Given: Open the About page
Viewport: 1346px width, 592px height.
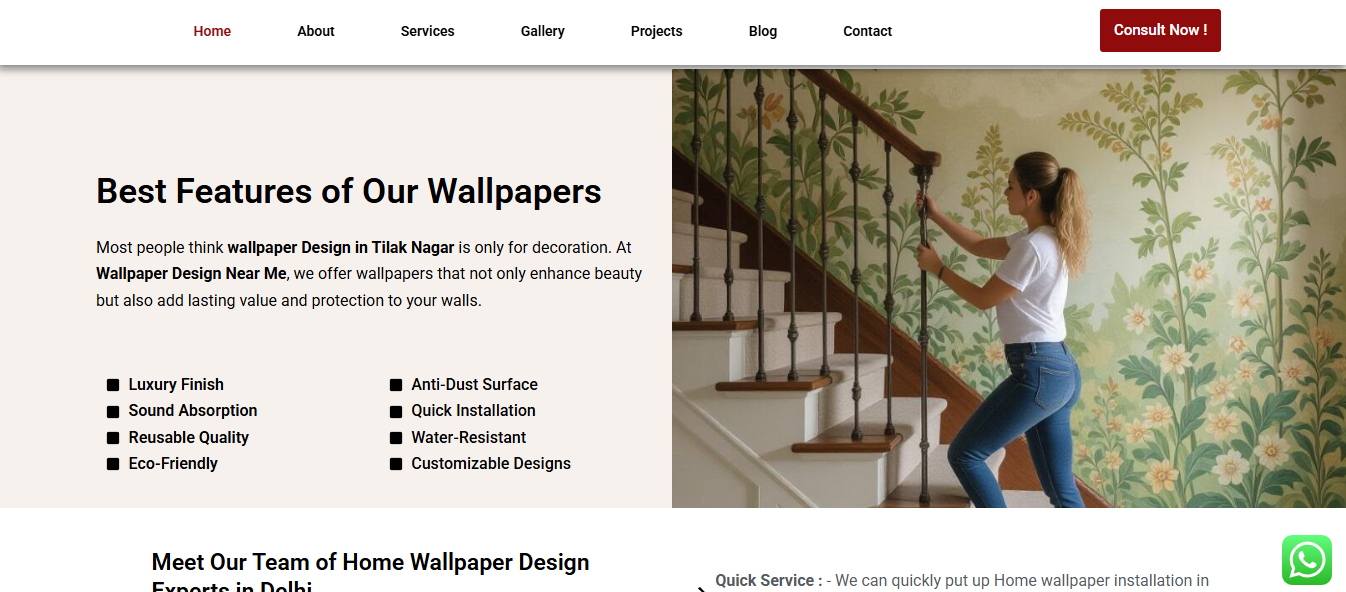Looking at the screenshot, I should [x=316, y=31].
